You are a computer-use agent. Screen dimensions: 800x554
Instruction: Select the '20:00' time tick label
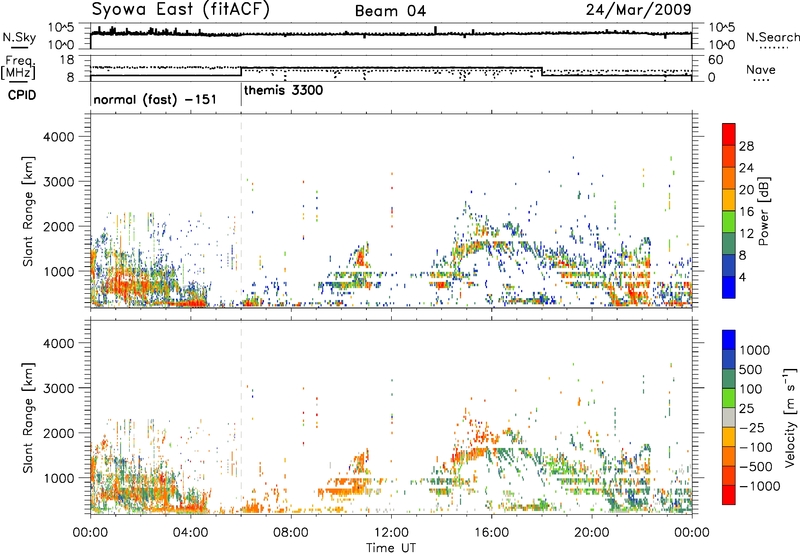point(592,533)
